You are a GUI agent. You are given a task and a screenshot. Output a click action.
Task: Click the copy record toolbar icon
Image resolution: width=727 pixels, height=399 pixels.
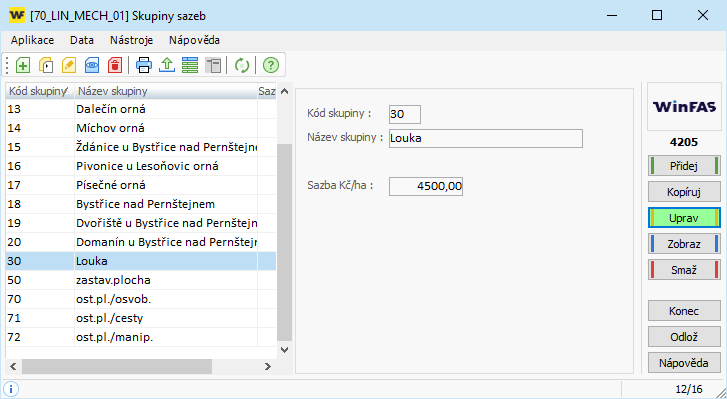(45, 65)
